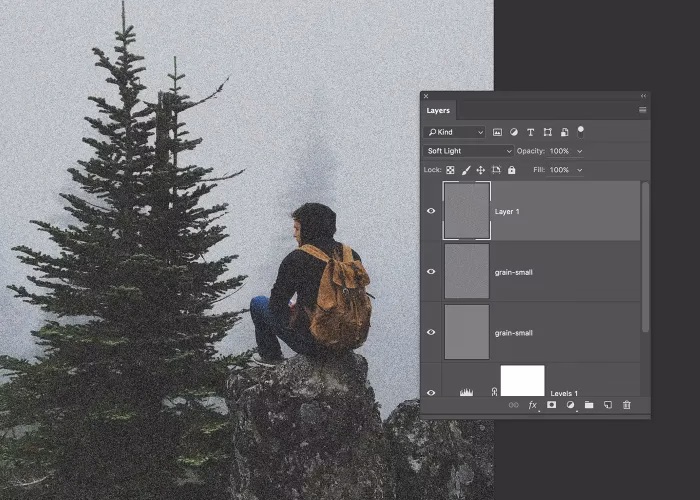Filter layers by shape layer icon
700x500 pixels.
[x=547, y=132]
